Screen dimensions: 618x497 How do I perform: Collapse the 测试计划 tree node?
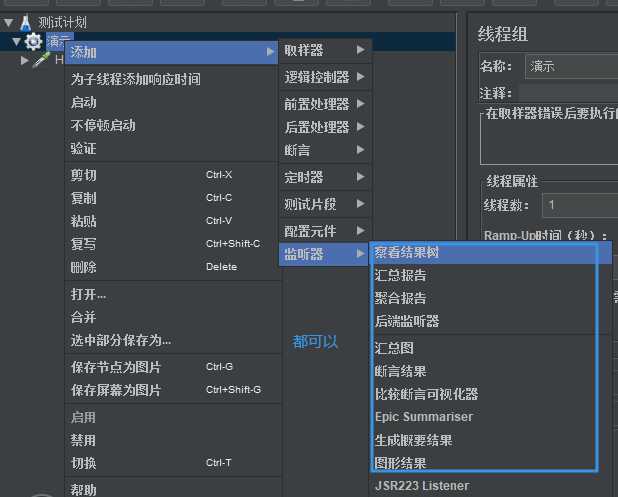(8, 23)
